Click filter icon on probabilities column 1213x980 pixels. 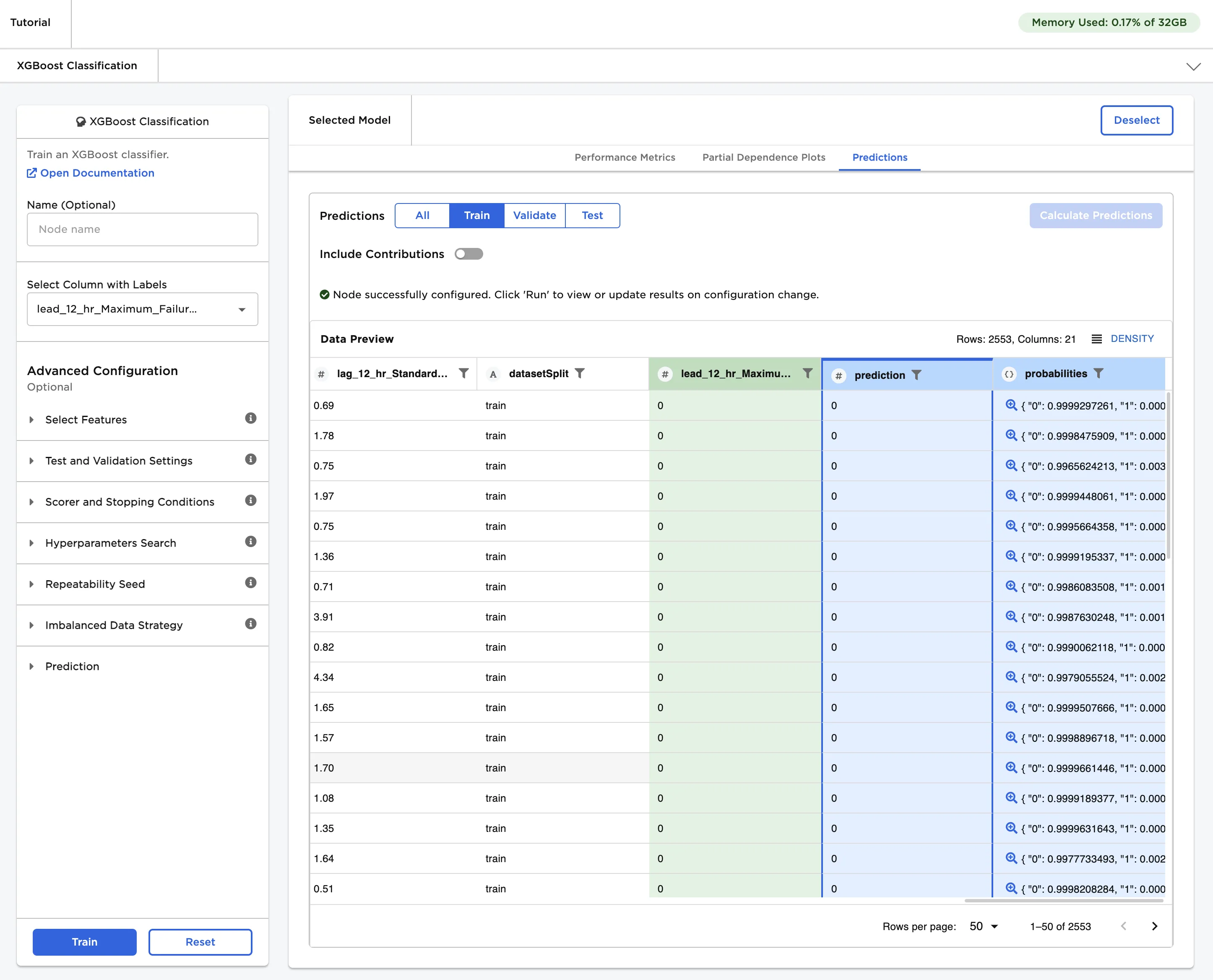pos(1098,373)
